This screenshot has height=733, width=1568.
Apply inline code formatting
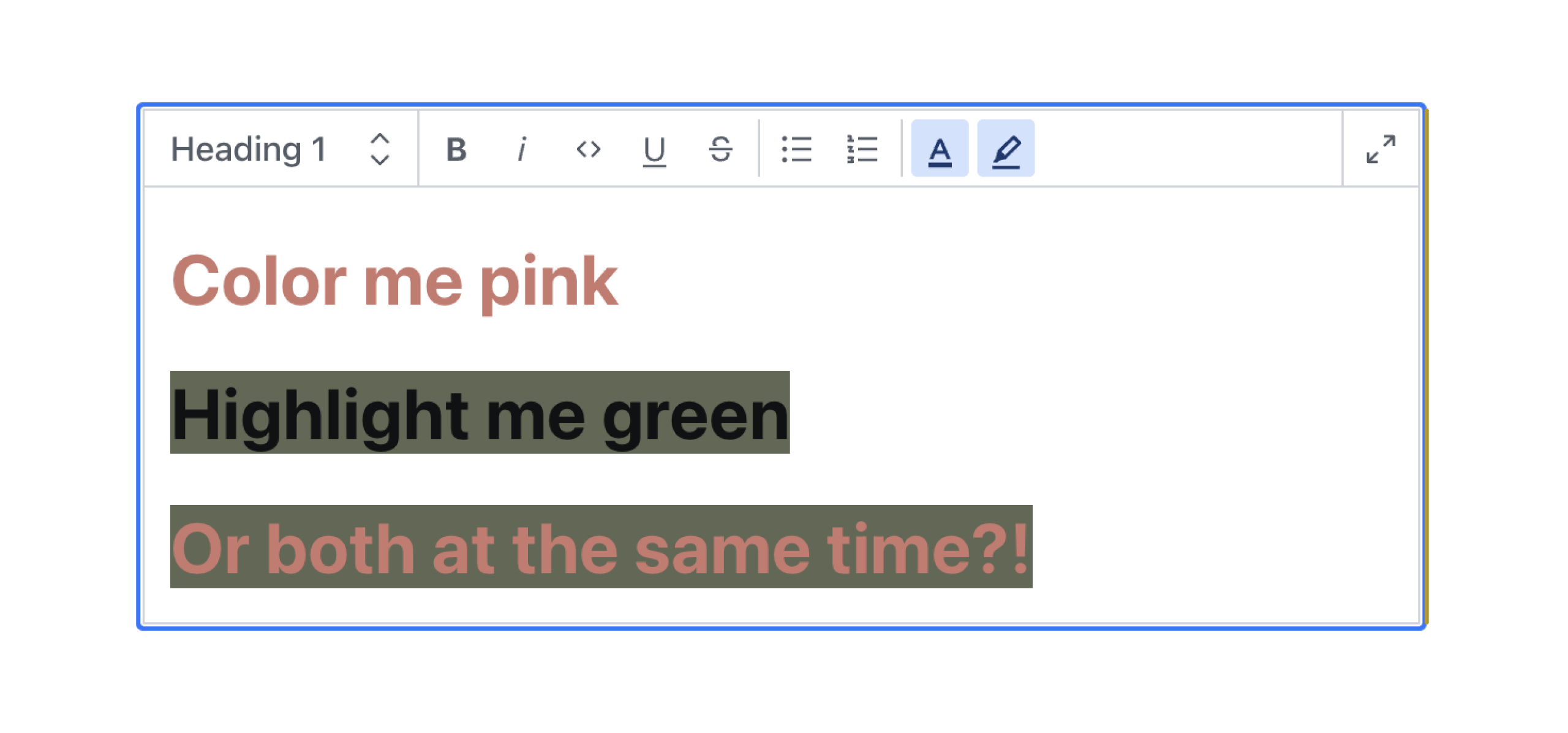click(x=588, y=149)
